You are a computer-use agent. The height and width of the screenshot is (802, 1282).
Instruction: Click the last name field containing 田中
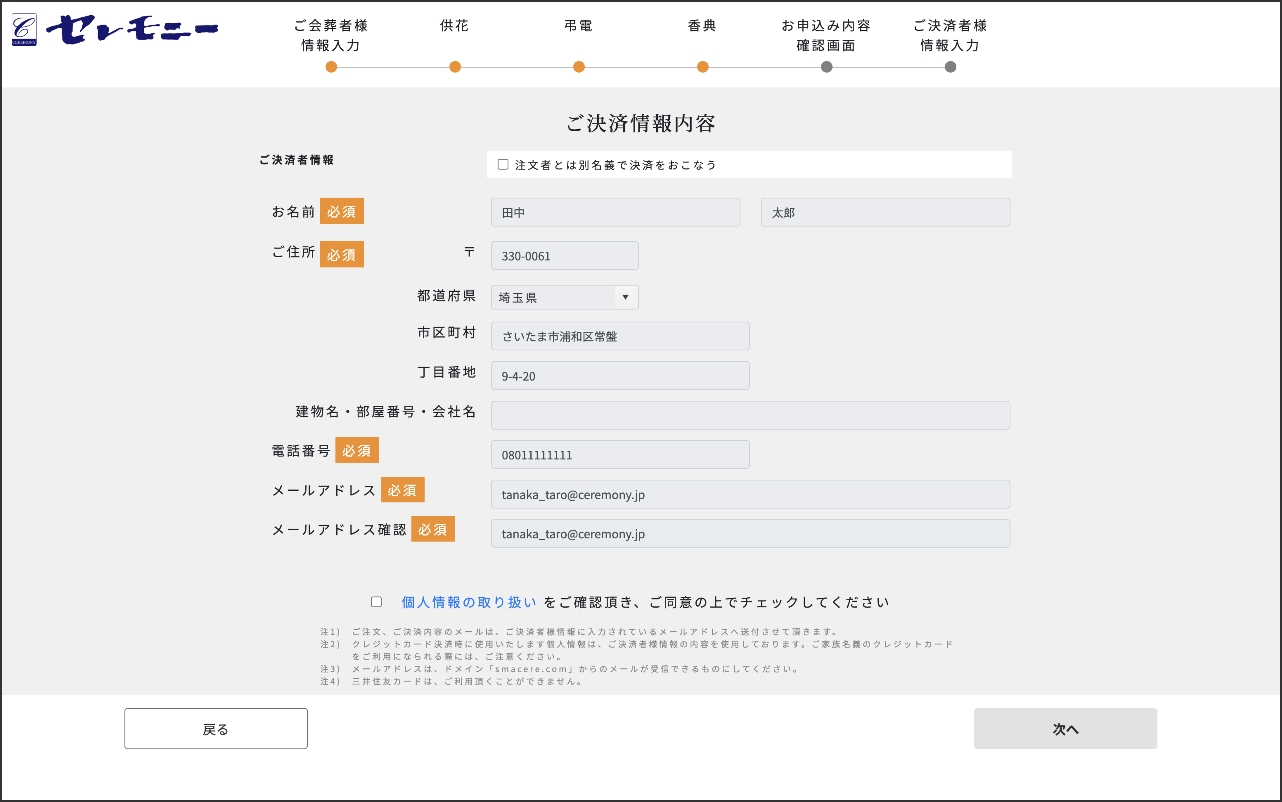coord(615,213)
